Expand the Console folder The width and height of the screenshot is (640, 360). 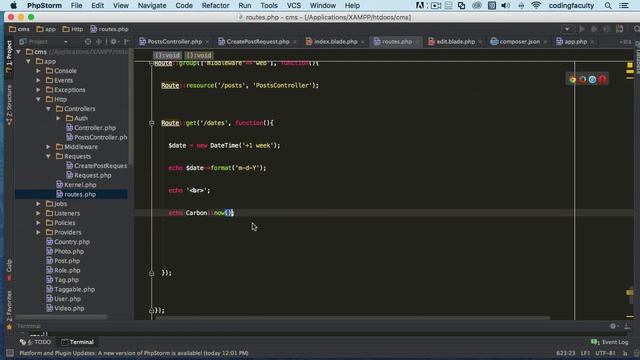coord(38,71)
